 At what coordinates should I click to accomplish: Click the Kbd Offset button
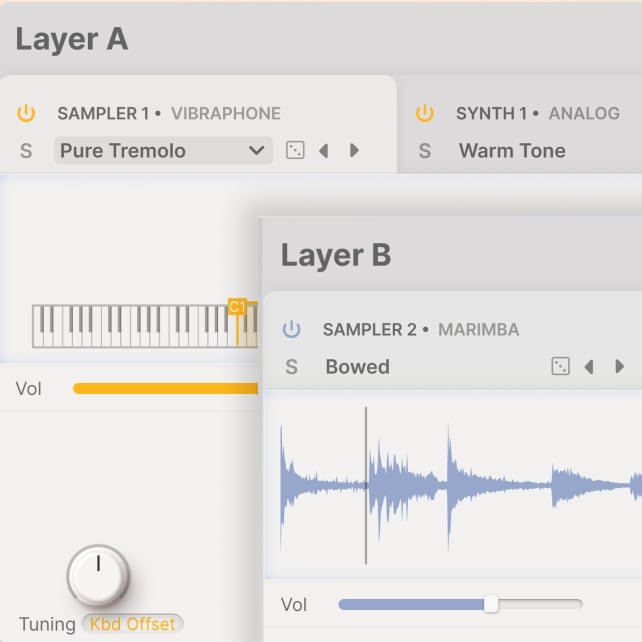(132, 624)
